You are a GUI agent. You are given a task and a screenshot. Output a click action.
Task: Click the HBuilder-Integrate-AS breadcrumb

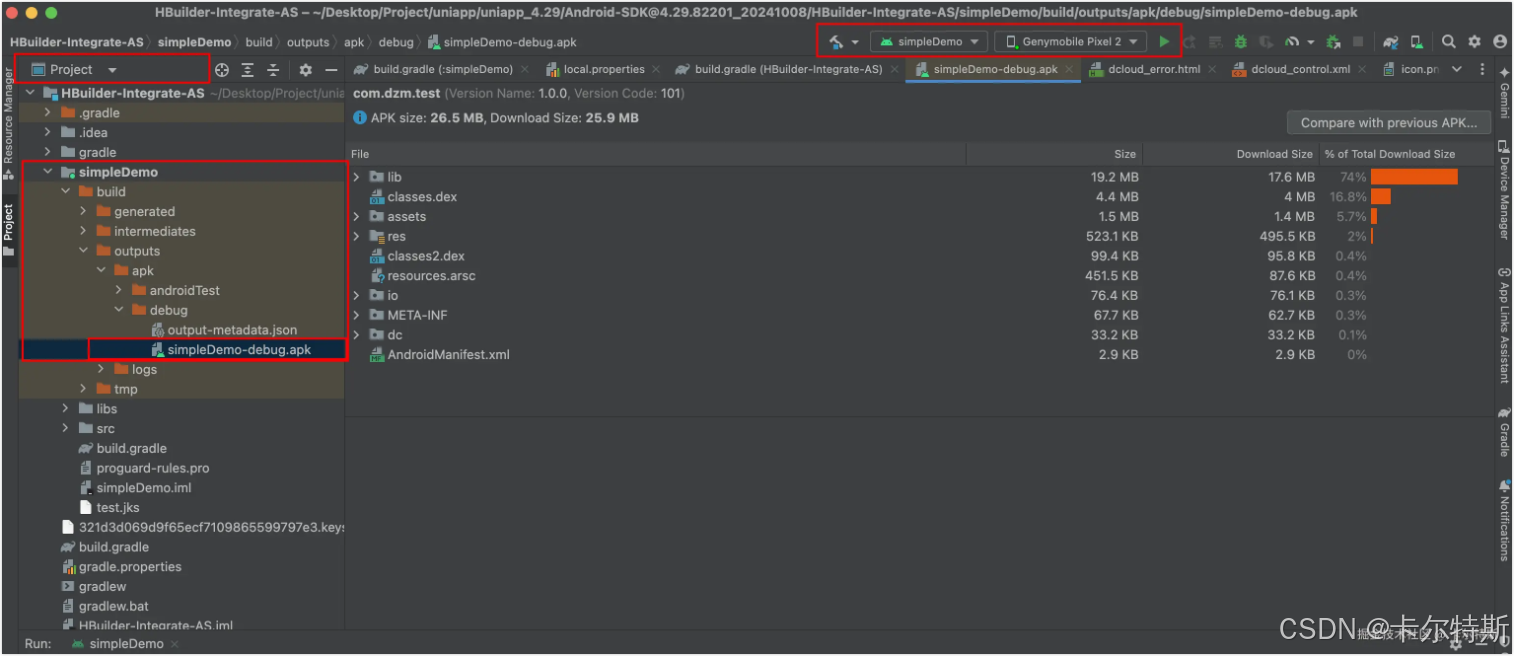pyautogui.click(x=77, y=42)
